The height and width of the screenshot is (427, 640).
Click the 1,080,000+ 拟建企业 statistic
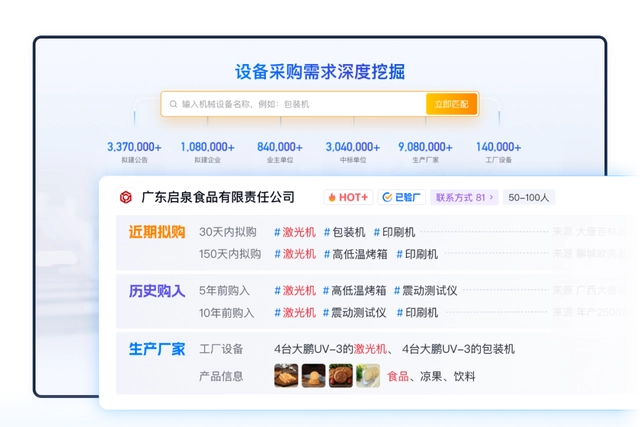[207, 152]
